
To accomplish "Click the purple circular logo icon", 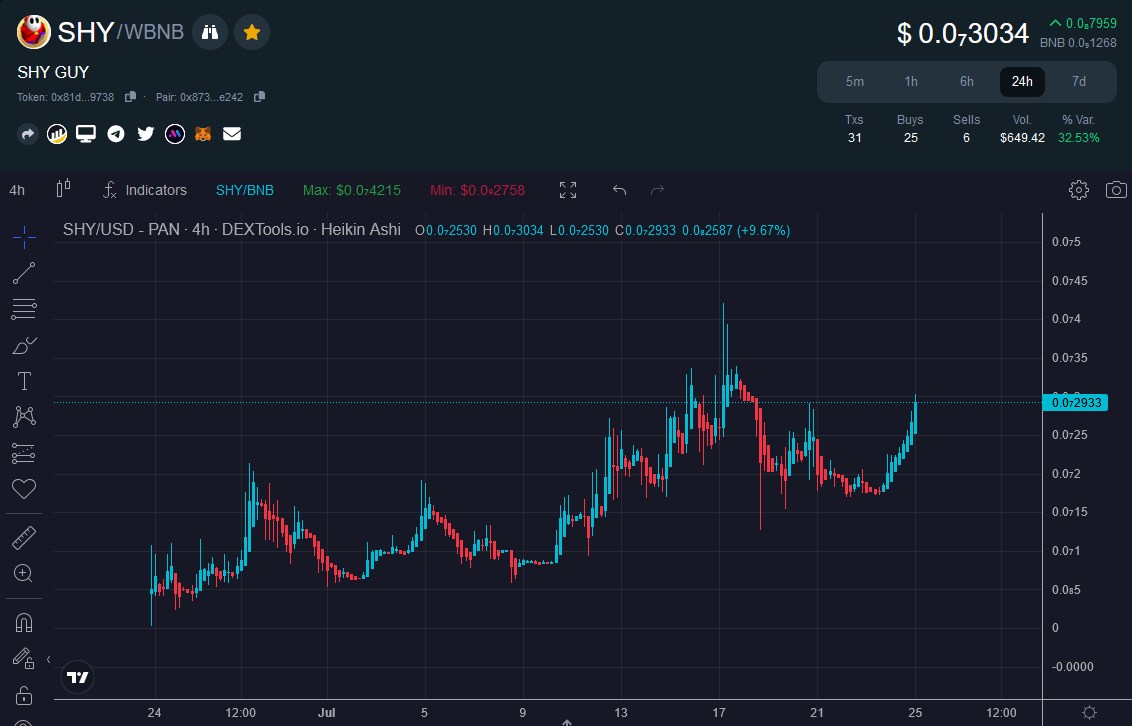I will (x=175, y=134).
